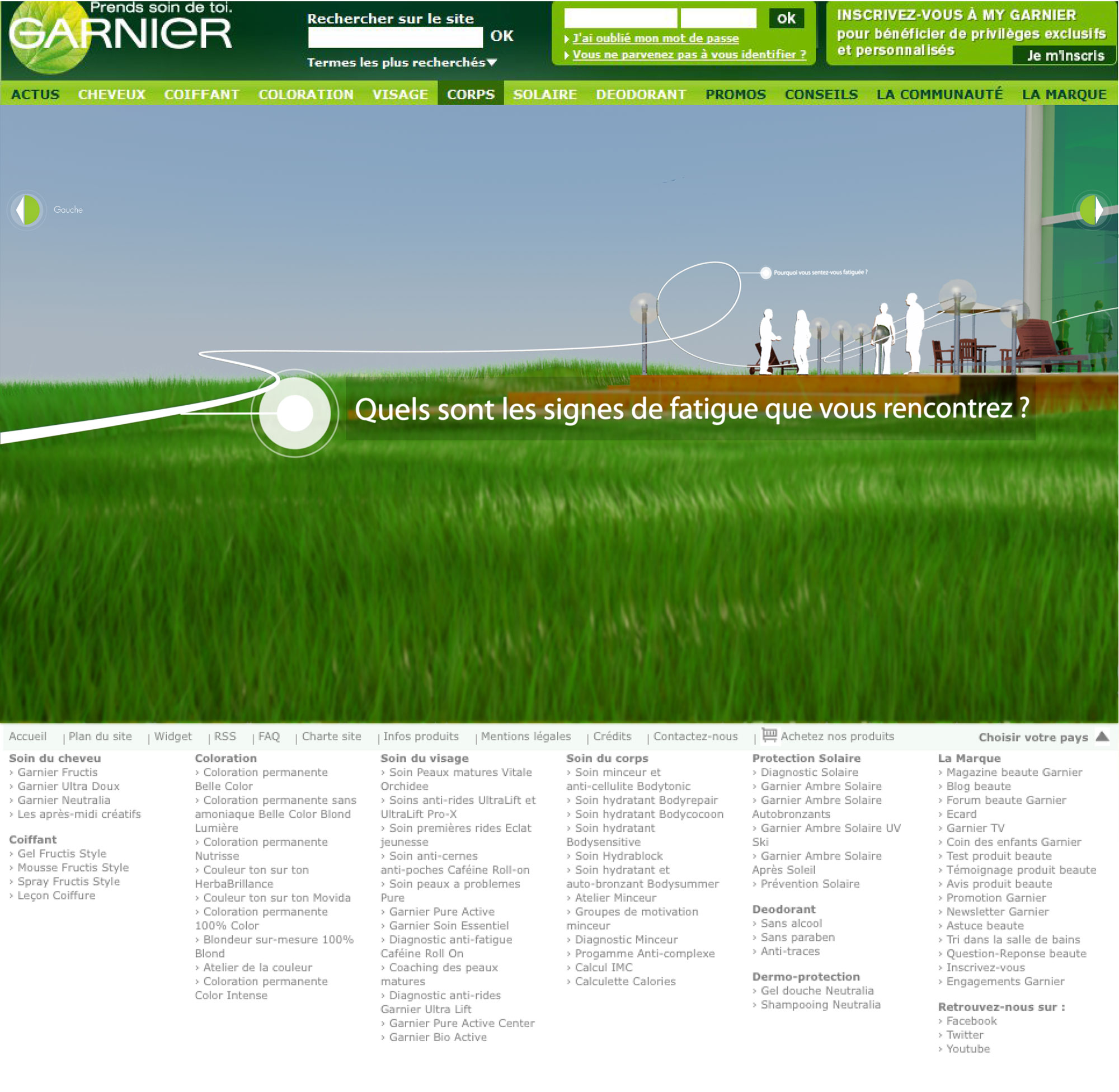Click 'Quels sont les signes de fatigue' banner
This screenshot has height=1092, width=1119.
(691, 409)
